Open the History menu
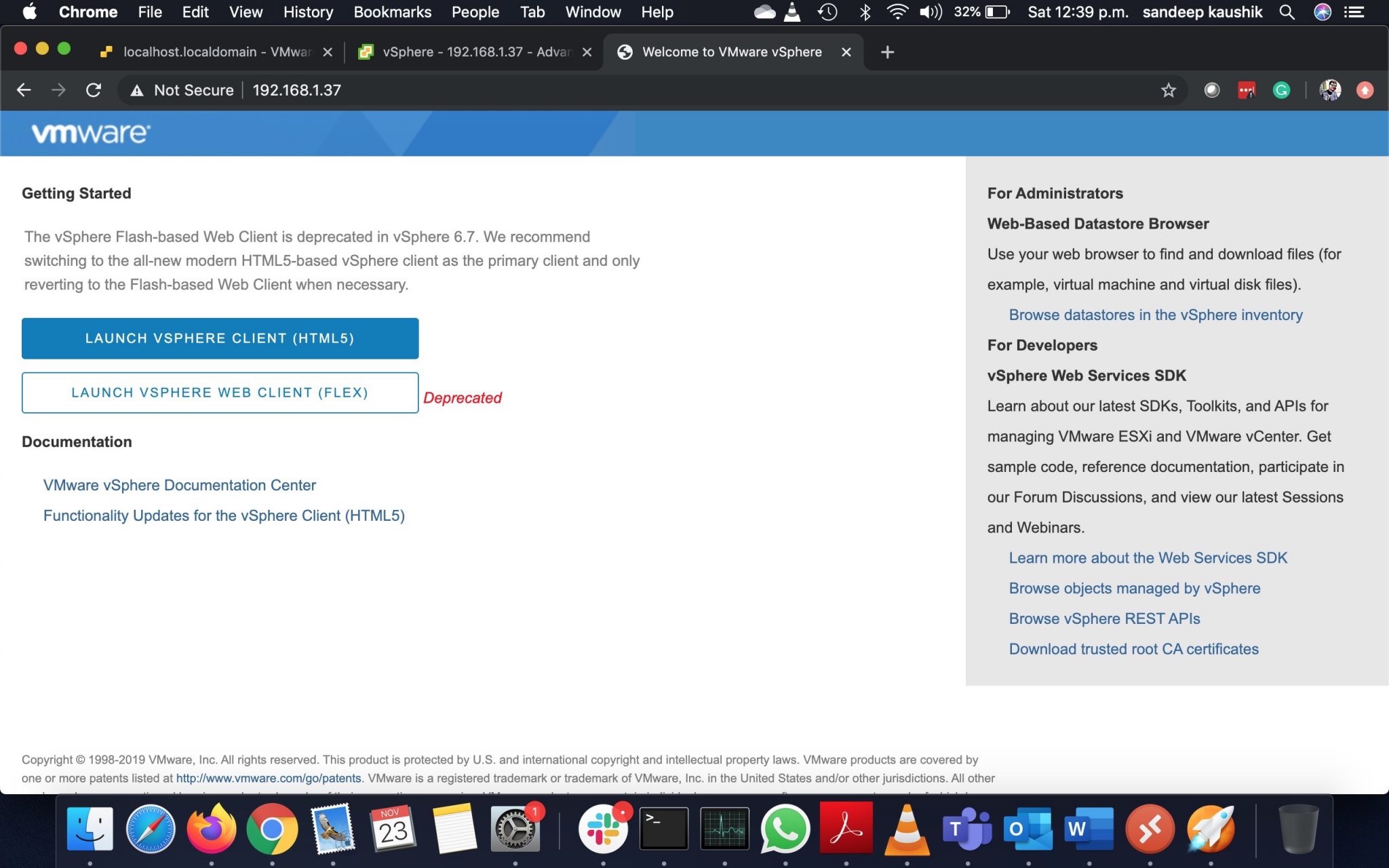The width and height of the screenshot is (1389, 868). tap(308, 12)
